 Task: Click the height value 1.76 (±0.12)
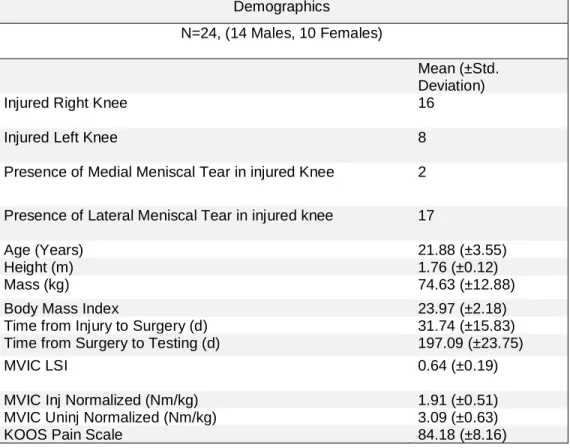458,267
